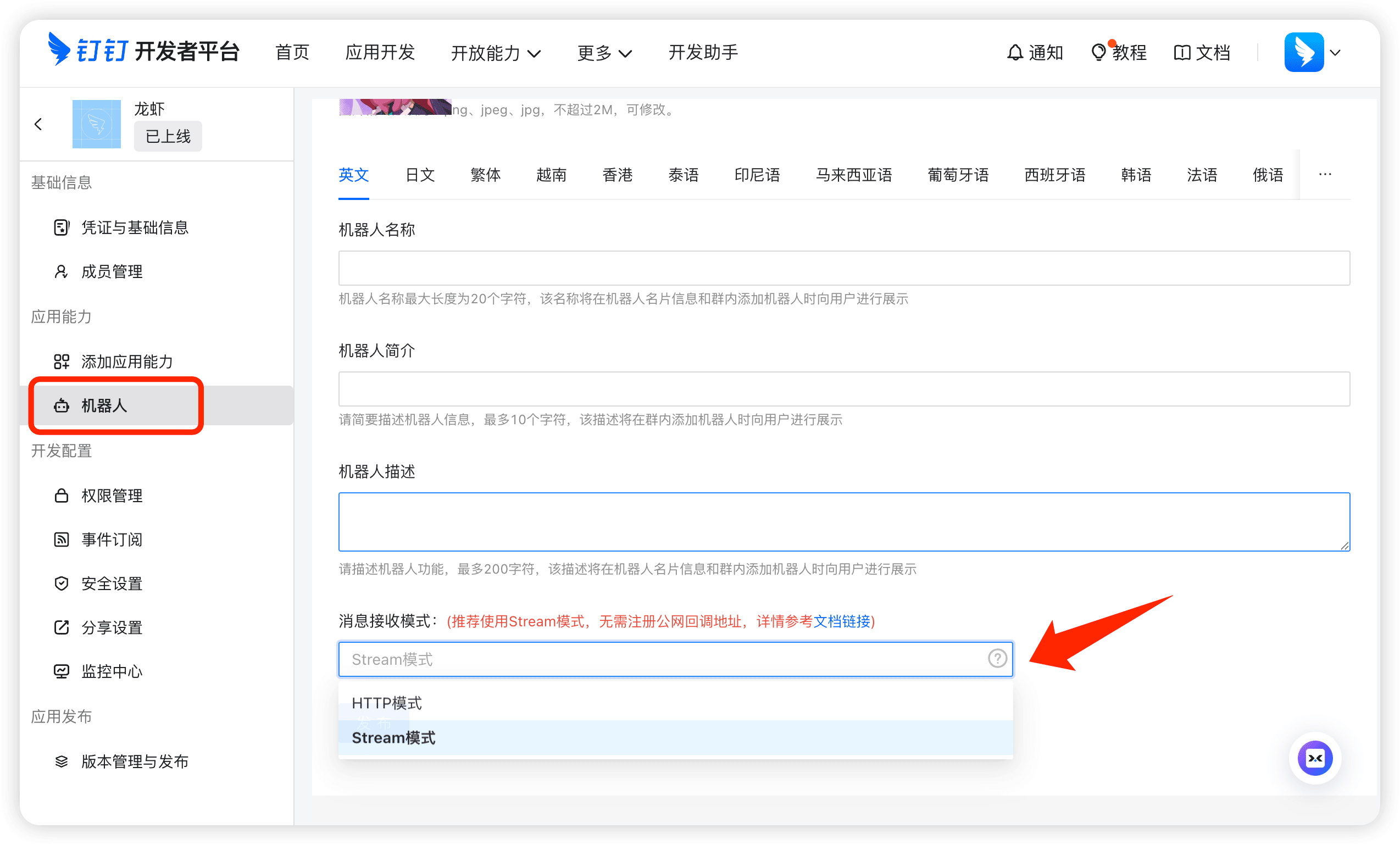This screenshot has height=845, width=1400.
Task: Click the 成员管理 member icon
Action: click(62, 271)
